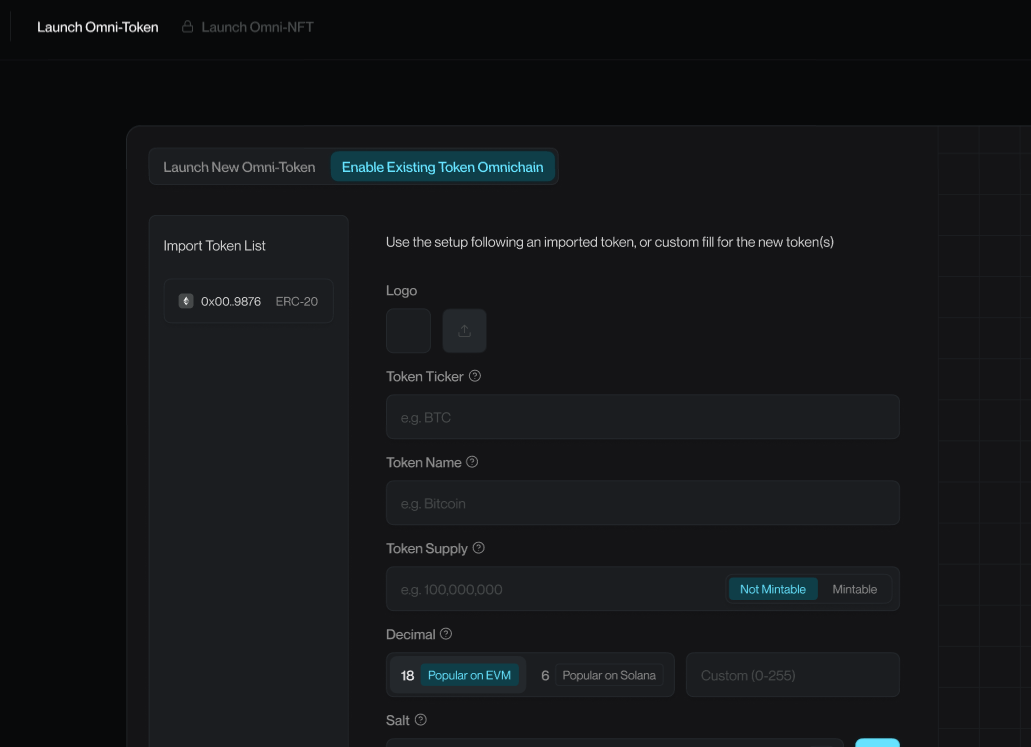Click the lock icon beside Launch Omni-NFT
Image resolution: width=1031 pixels, height=747 pixels.
pyautogui.click(x=187, y=27)
